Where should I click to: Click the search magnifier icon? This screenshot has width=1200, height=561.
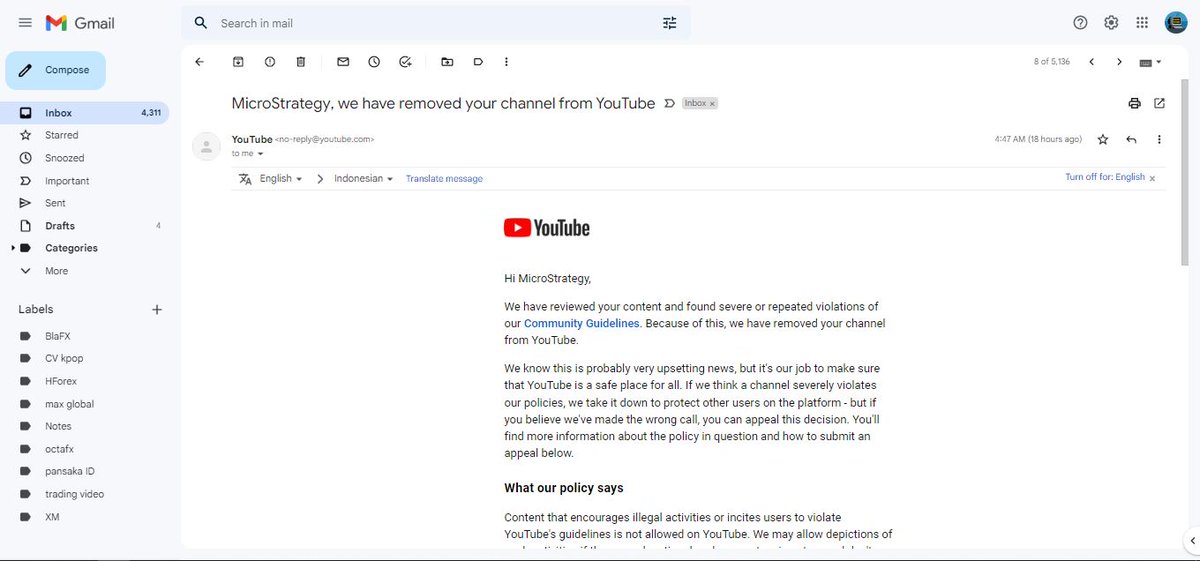(x=201, y=22)
